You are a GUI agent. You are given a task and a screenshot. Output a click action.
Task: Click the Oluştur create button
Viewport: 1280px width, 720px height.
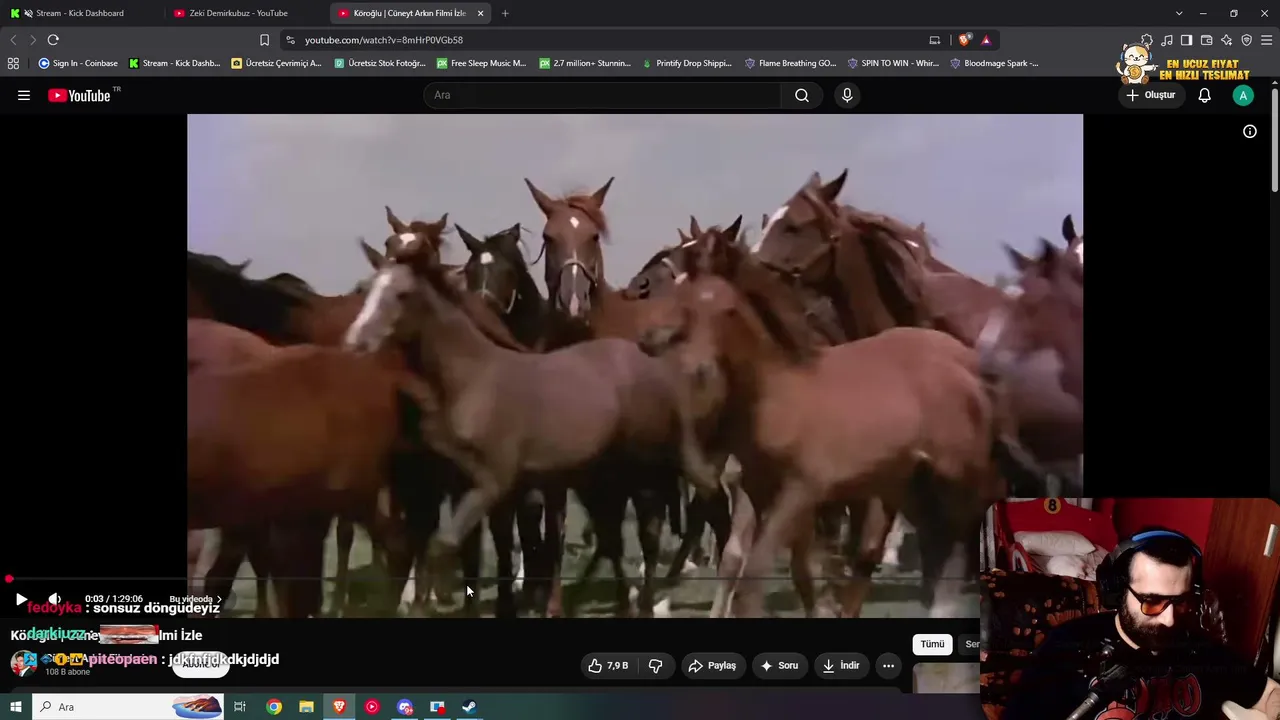[x=1150, y=95]
